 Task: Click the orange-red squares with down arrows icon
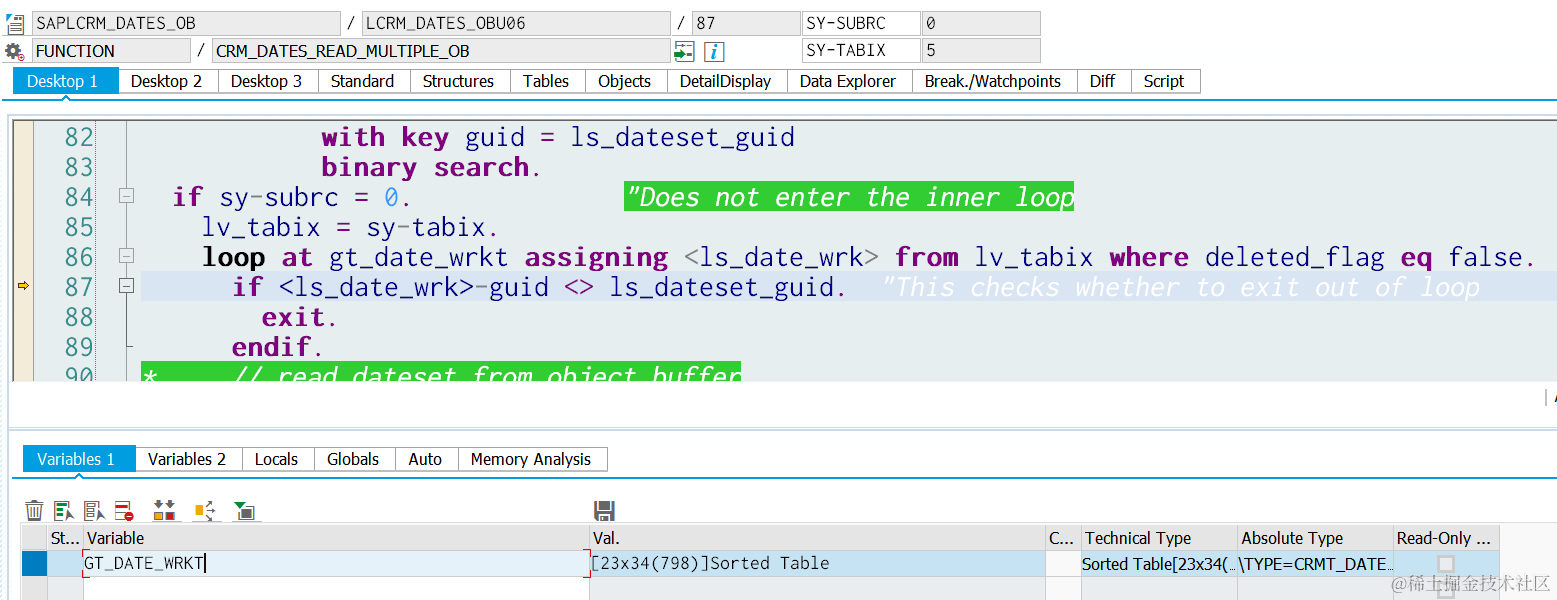tap(164, 511)
